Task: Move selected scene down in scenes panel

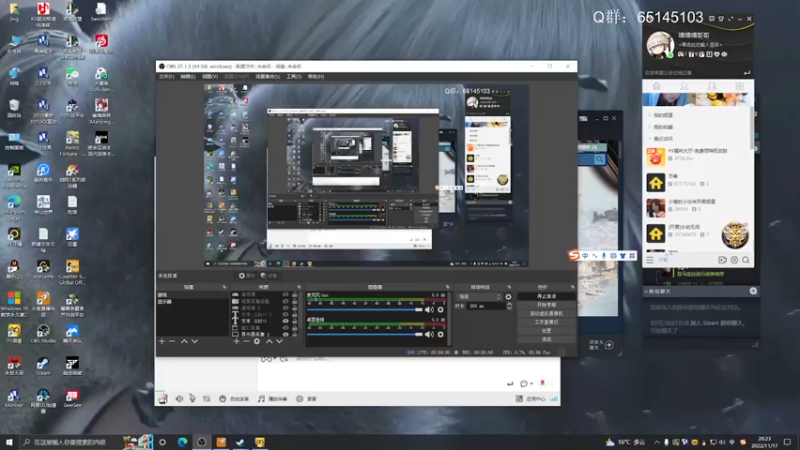Action: 194,341
